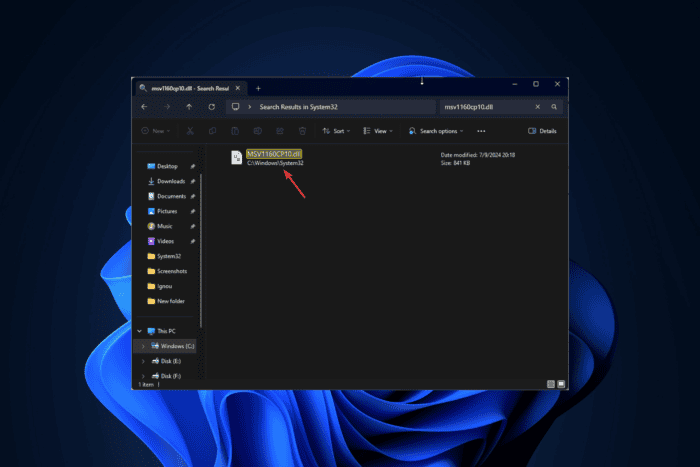This screenshot has width=700, height=467.
Task: Open System32 folder in the sidebar
Action: coord(169,256)
